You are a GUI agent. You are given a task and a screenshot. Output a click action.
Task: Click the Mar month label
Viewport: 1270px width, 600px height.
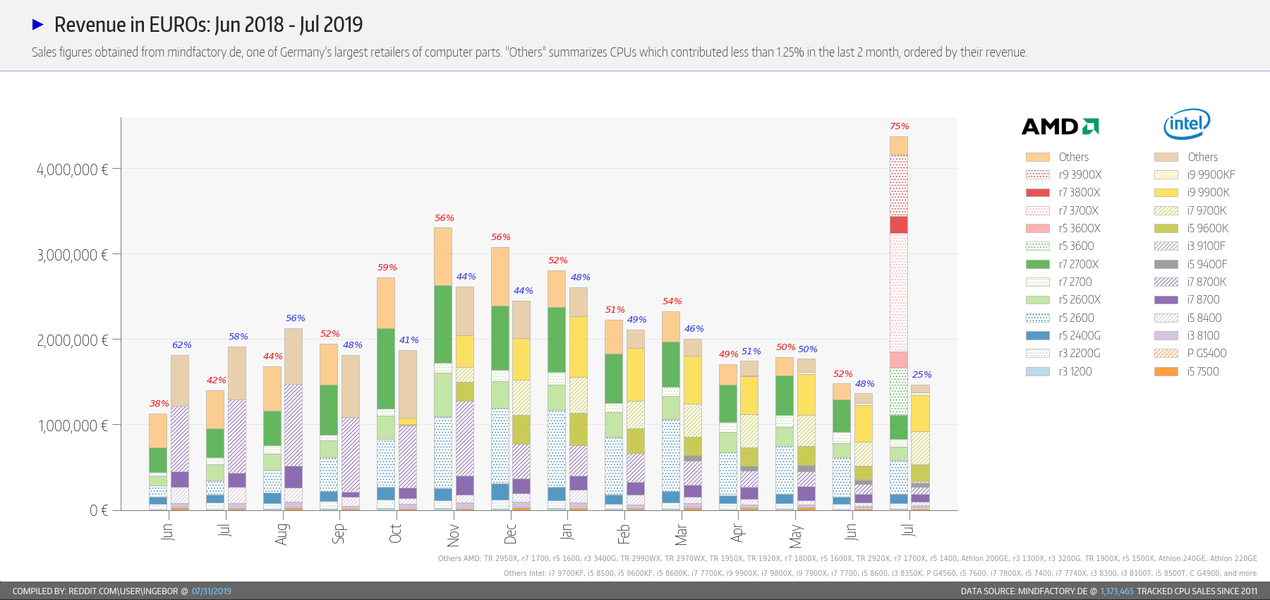(680, 532)
